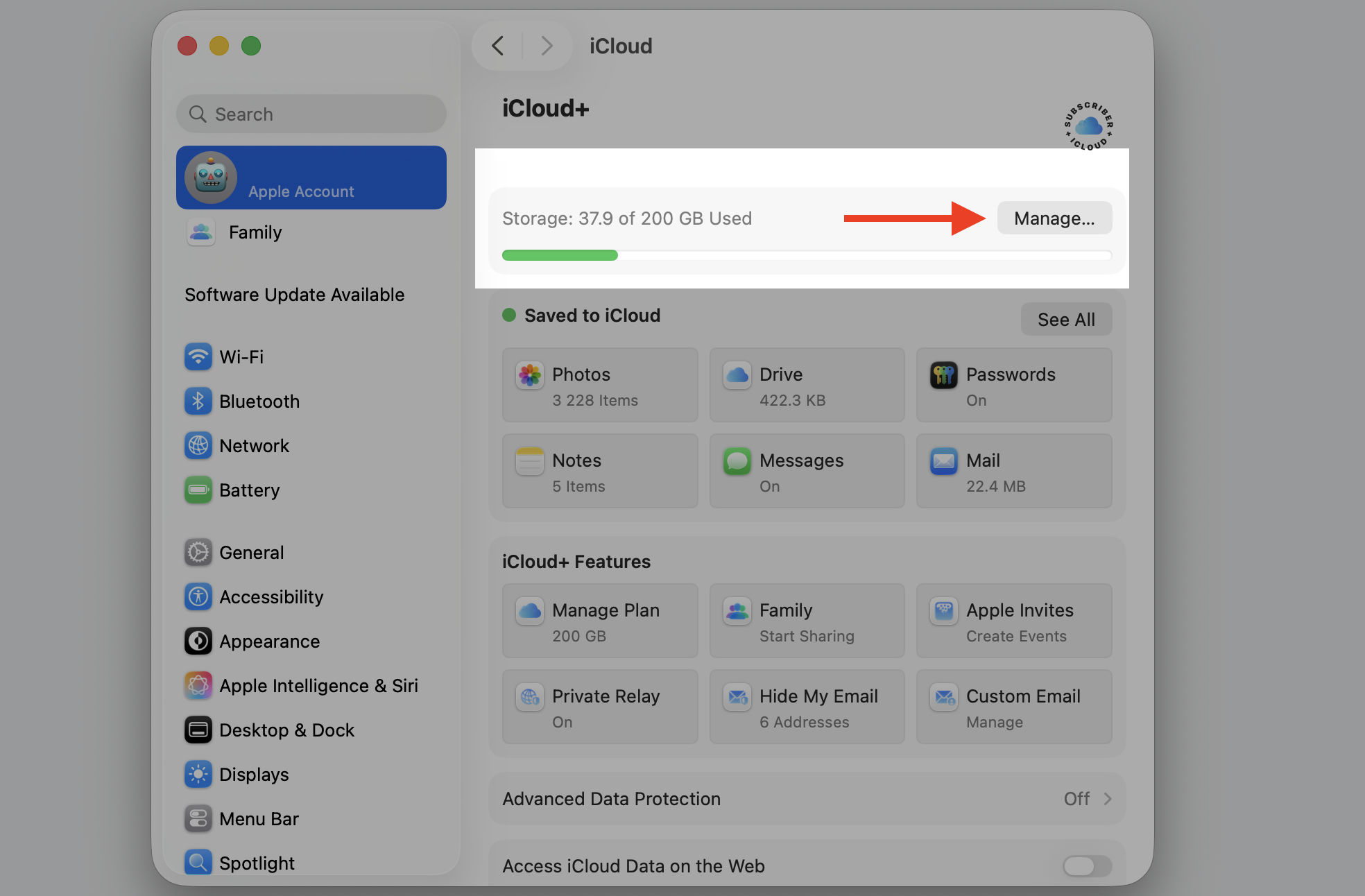Click the '3 228 Items' Photos count
This screenshot has height=896, width=1365.
click(x=595, y=400)
